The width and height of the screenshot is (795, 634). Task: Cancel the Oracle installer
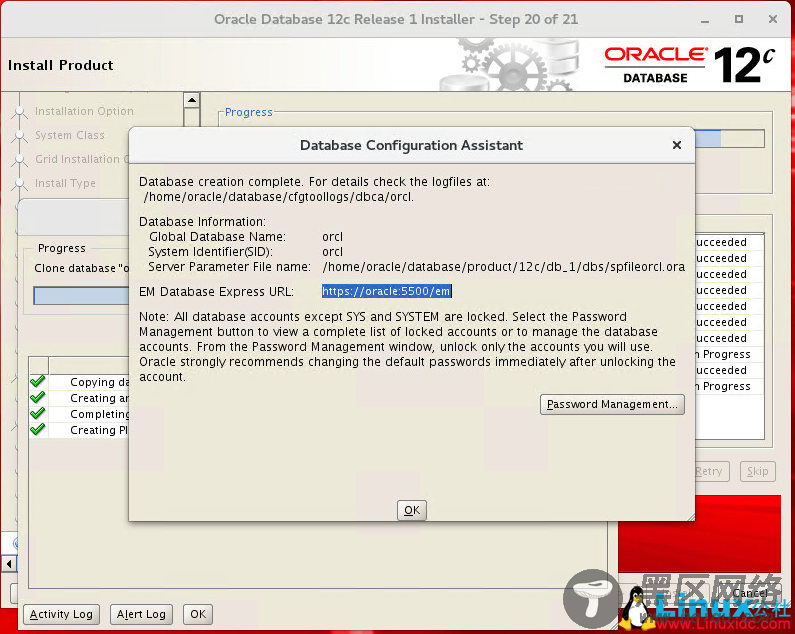click(x=750, y=593)
